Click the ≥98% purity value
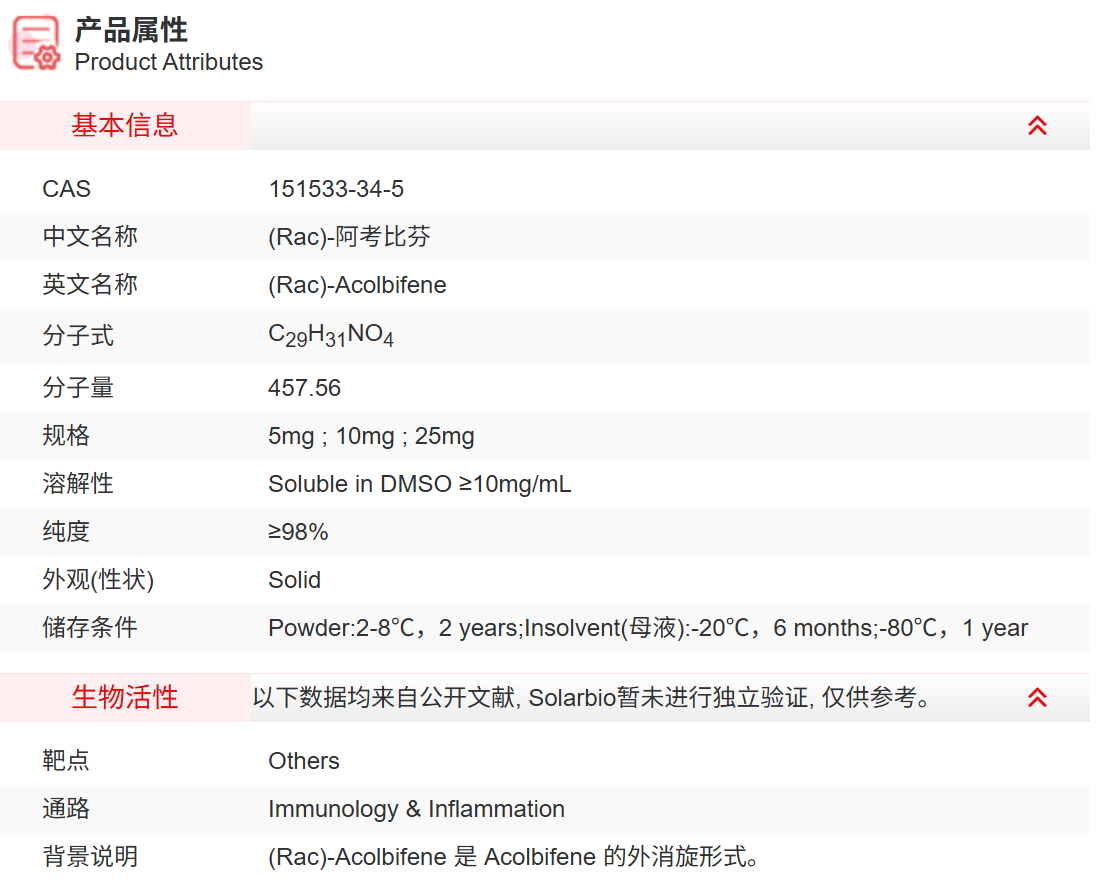Viewport: 1104px width, 895px height. 298,532
